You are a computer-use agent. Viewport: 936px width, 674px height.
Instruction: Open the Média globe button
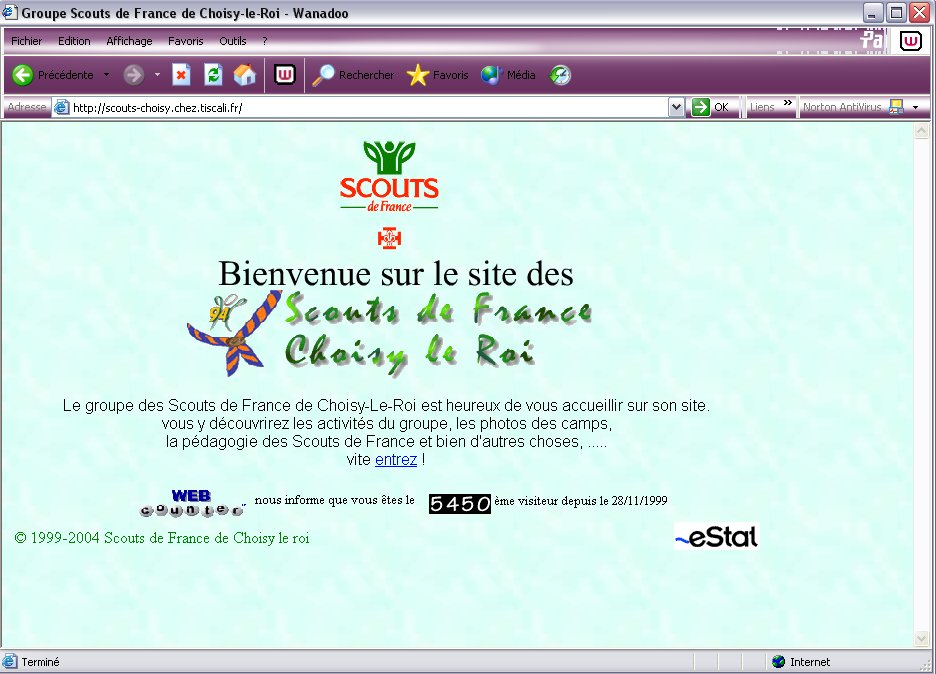(x=491, y=75)
